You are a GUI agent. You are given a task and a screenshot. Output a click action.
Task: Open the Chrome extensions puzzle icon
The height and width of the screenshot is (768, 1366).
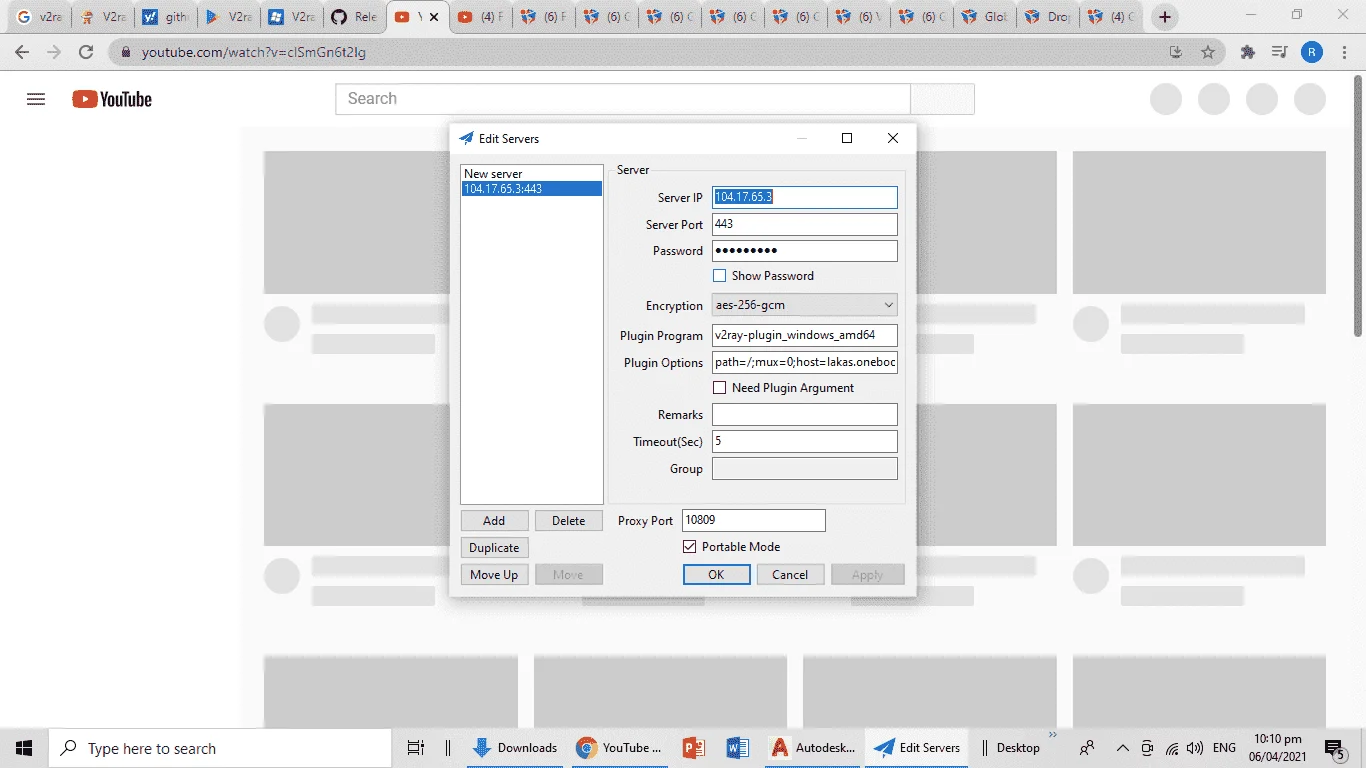1247,52
